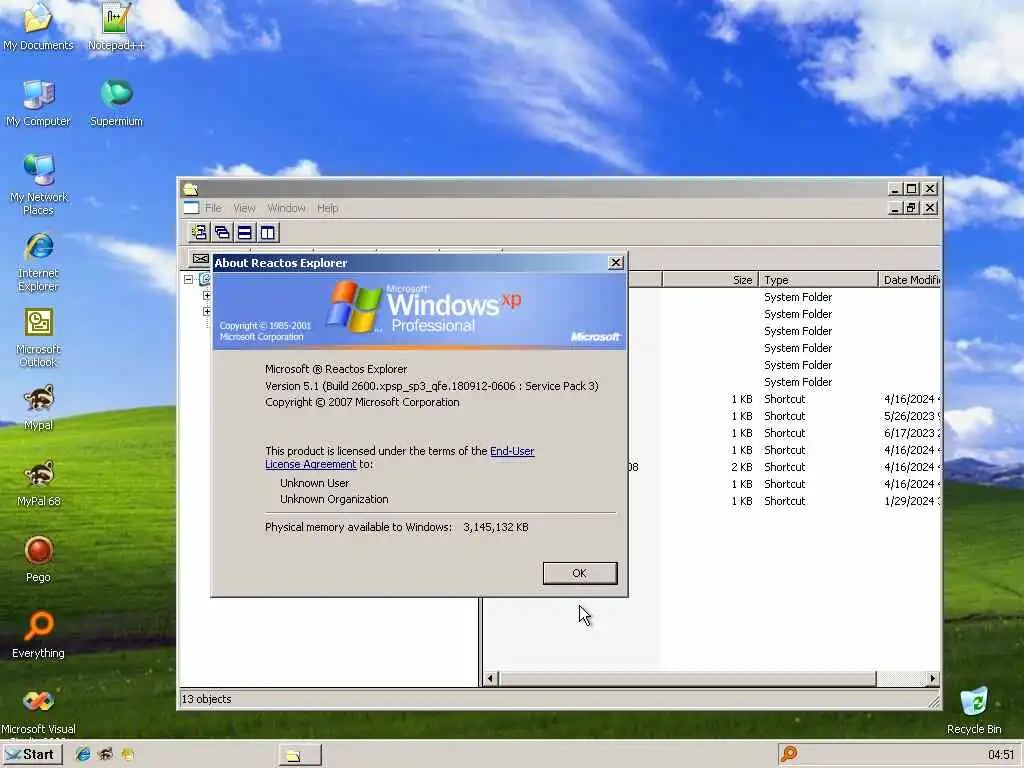The image size is (1024, 768).
Task: Click the tile horizontally toolbar icon
Action: point(245,232)
